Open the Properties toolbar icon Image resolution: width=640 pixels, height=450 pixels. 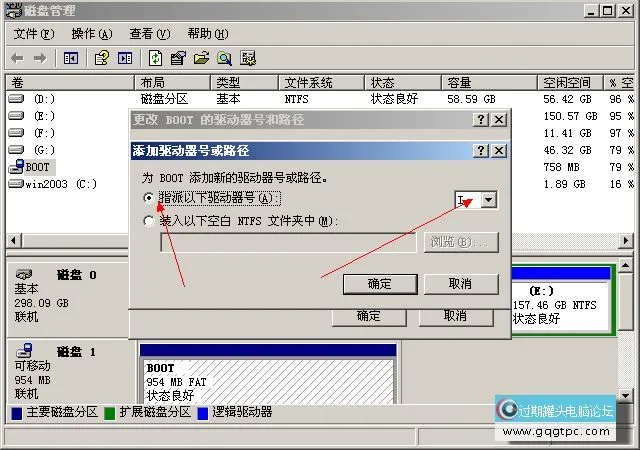pyautogui.click(x=178, y=58)
